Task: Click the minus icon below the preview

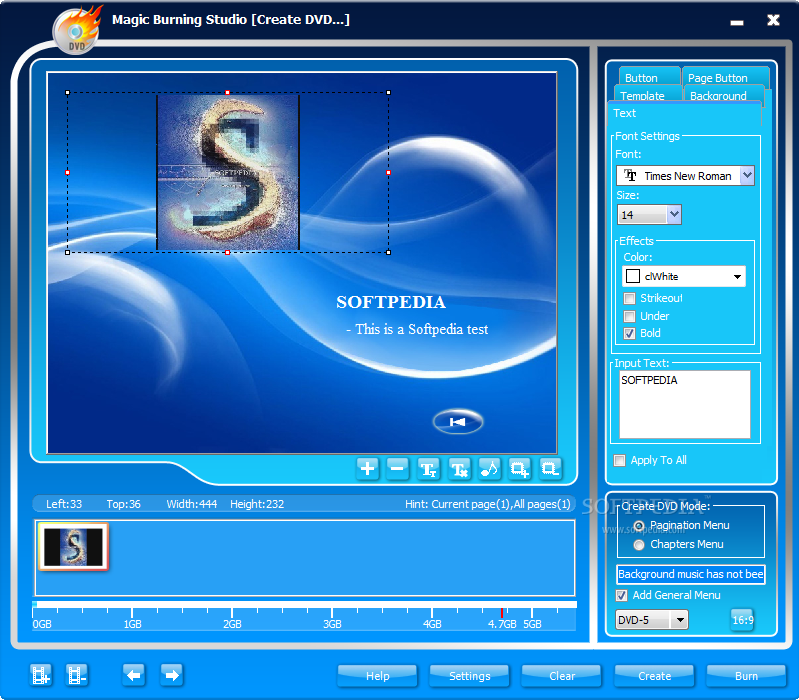Action: pos(397,468)
